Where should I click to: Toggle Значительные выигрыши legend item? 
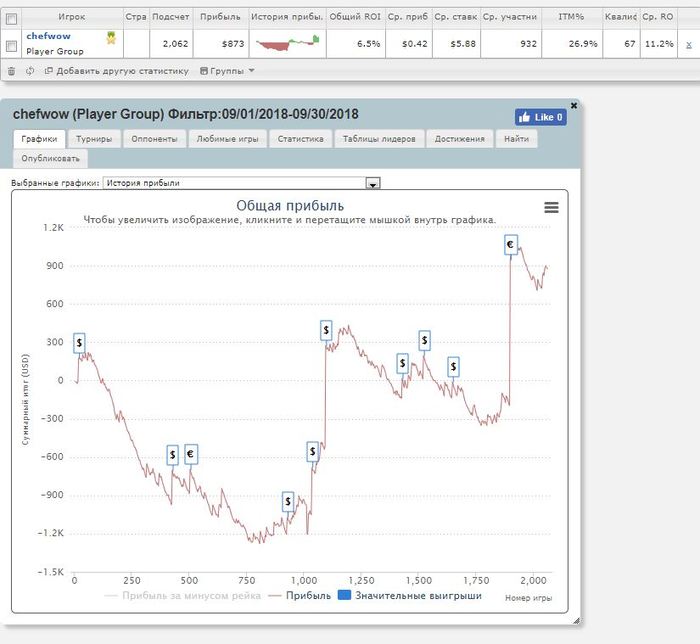tap(410, 596)
